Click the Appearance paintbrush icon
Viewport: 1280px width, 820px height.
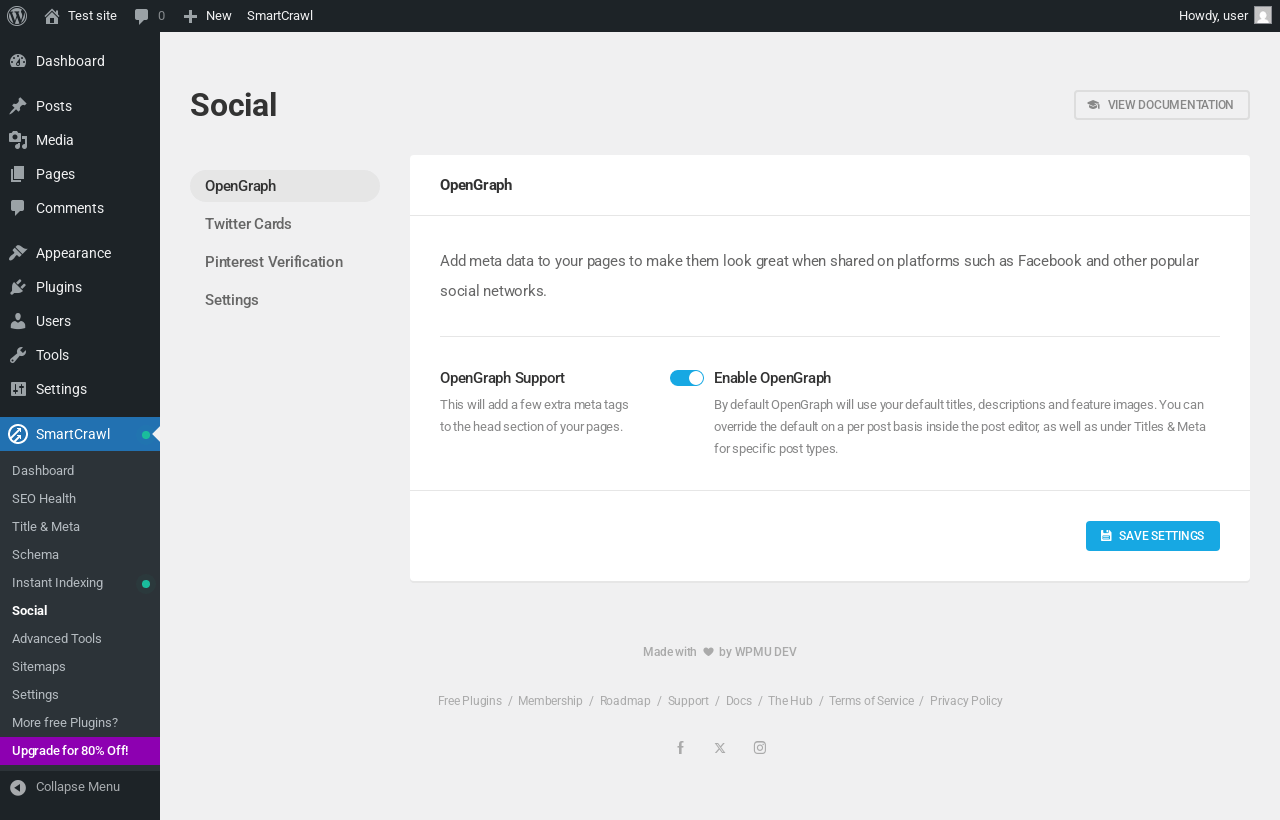coord(18,253)
